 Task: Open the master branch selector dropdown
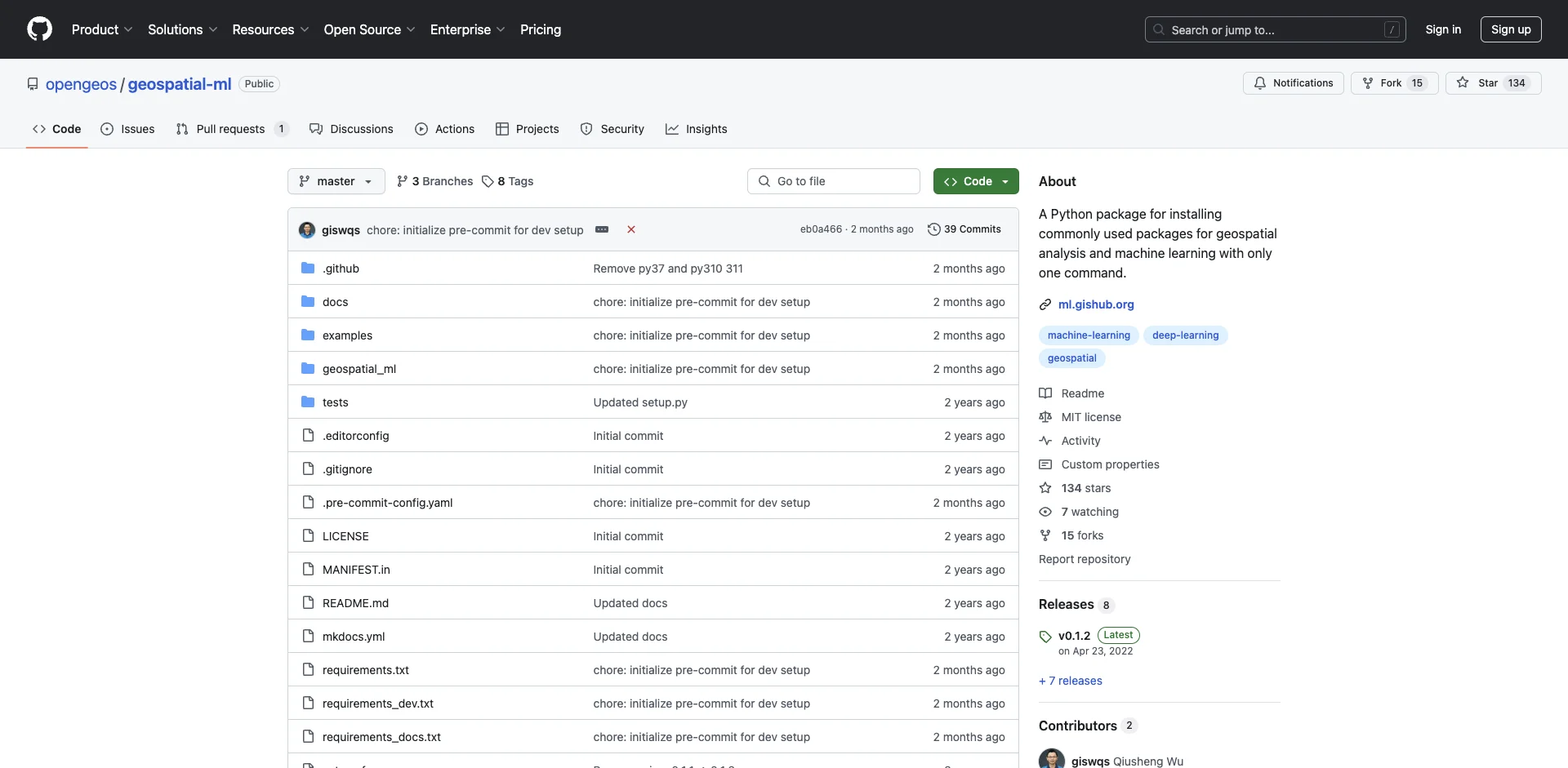(336, 181)
